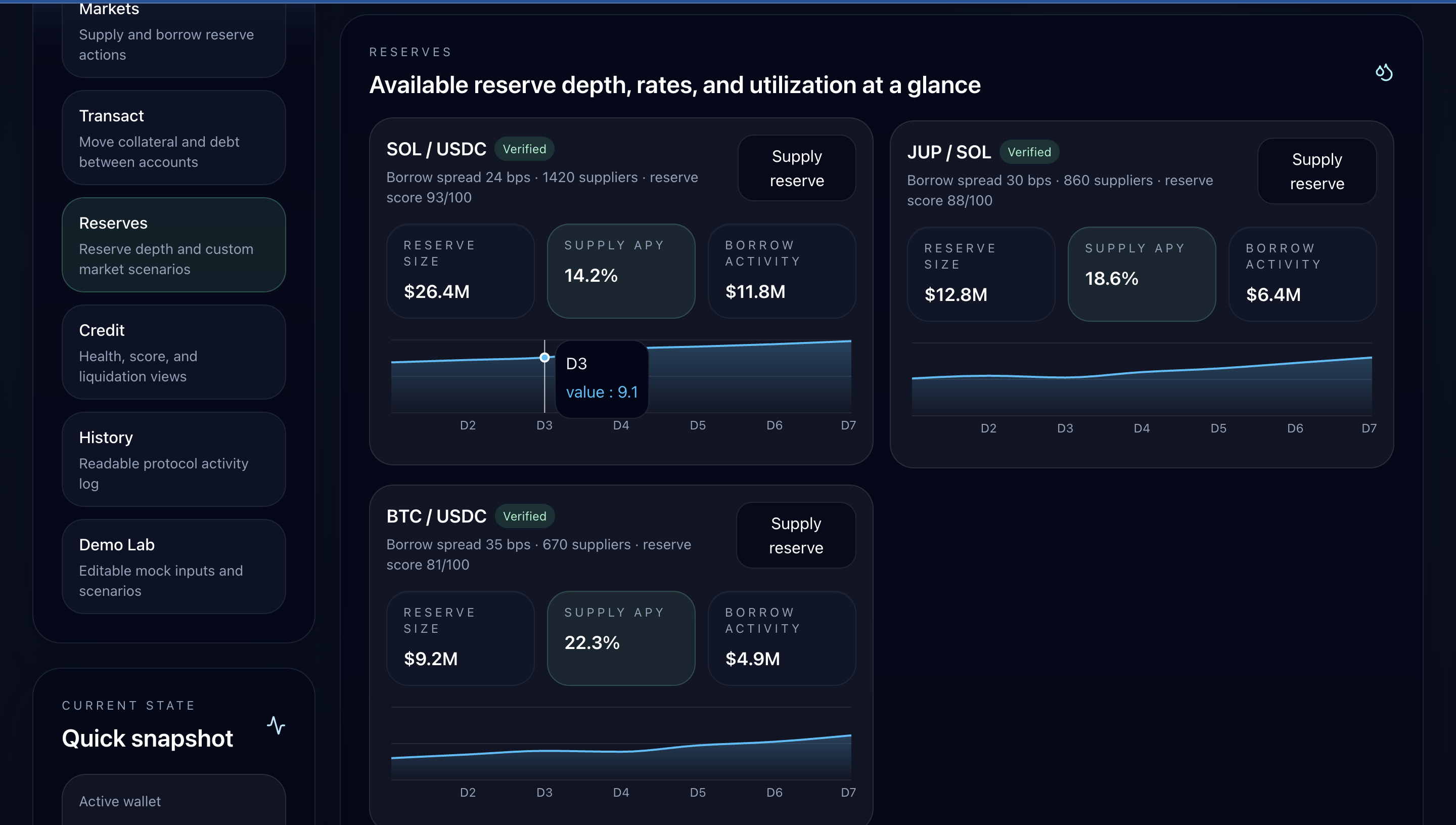Open the History protocol activity log

point(173,459)
